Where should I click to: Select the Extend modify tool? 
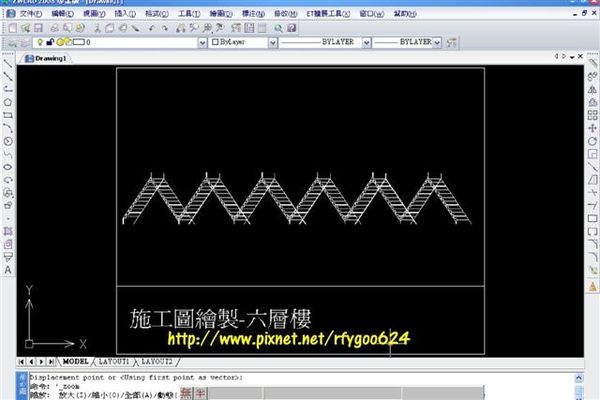click(592, 206)
